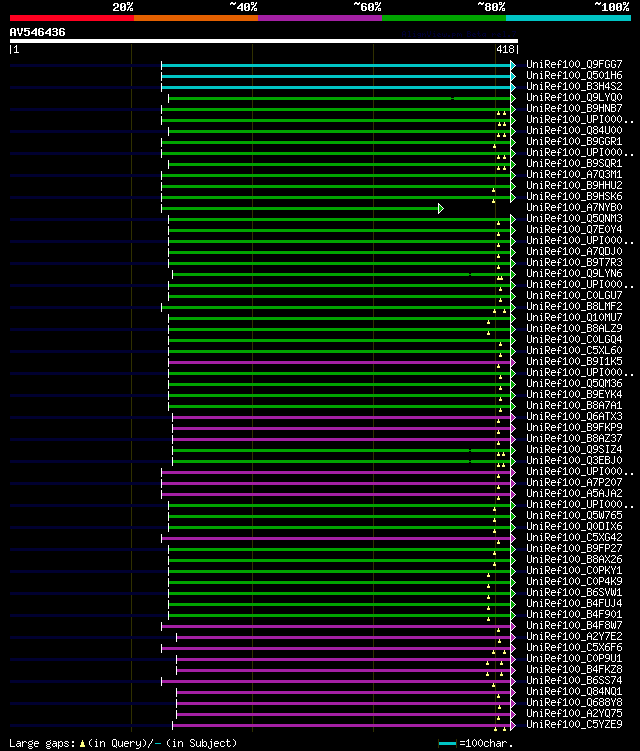Click the UniRef100_B9SQR1 label
This screenshot has width=640, height=751.
point(574,163)
